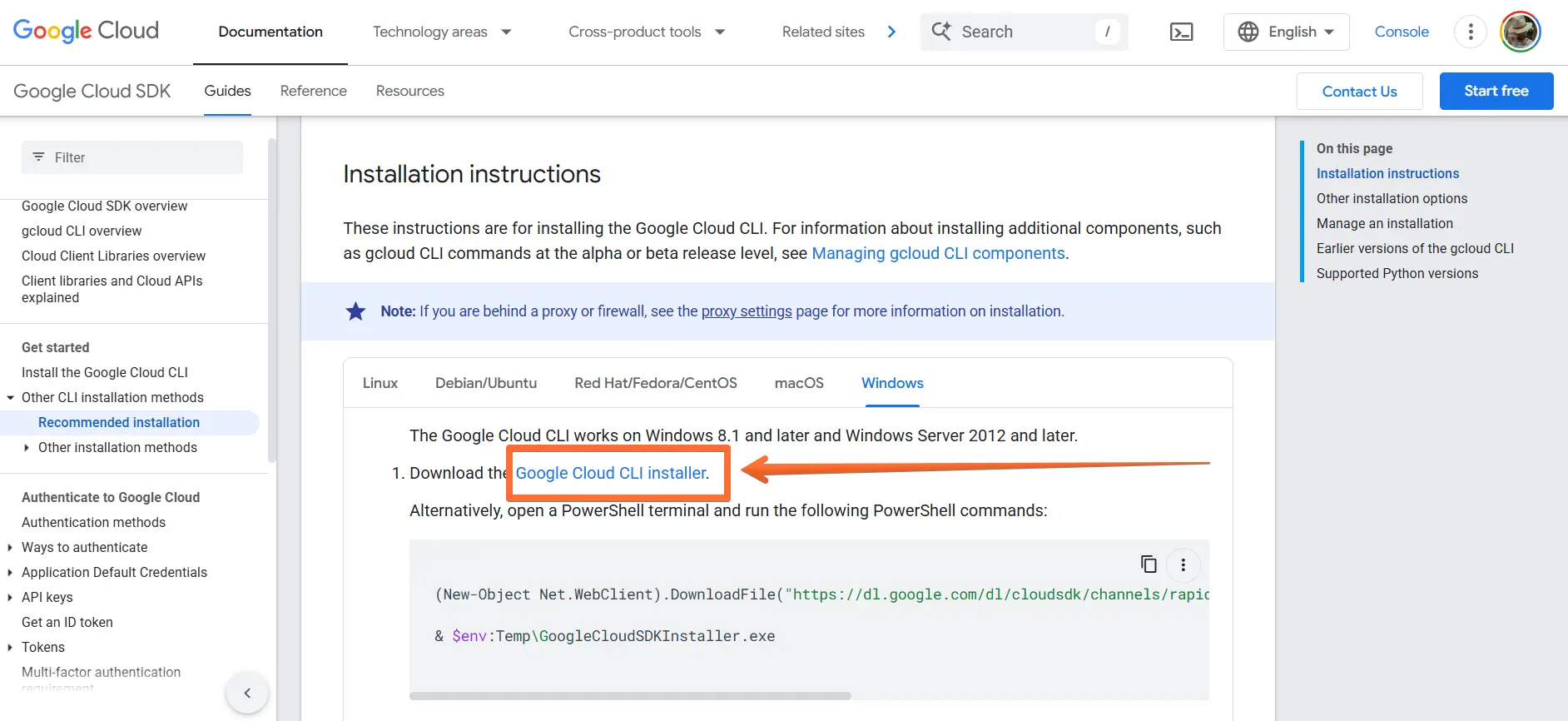This screenshot has height=721, width=1568.
Task: Activate Cloud Shell terminal icon
Action: tap(1181, 32)
